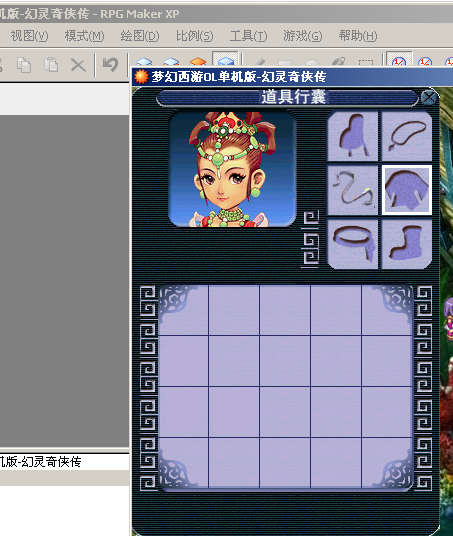453x536 pixels.
Task: Click bottom-right ornamented inventory grid slot
Action: tap(387, 463)
